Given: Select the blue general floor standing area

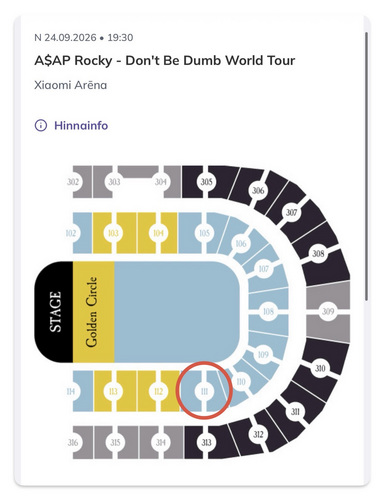Looking at the screenshot, I should click(177, 312).
